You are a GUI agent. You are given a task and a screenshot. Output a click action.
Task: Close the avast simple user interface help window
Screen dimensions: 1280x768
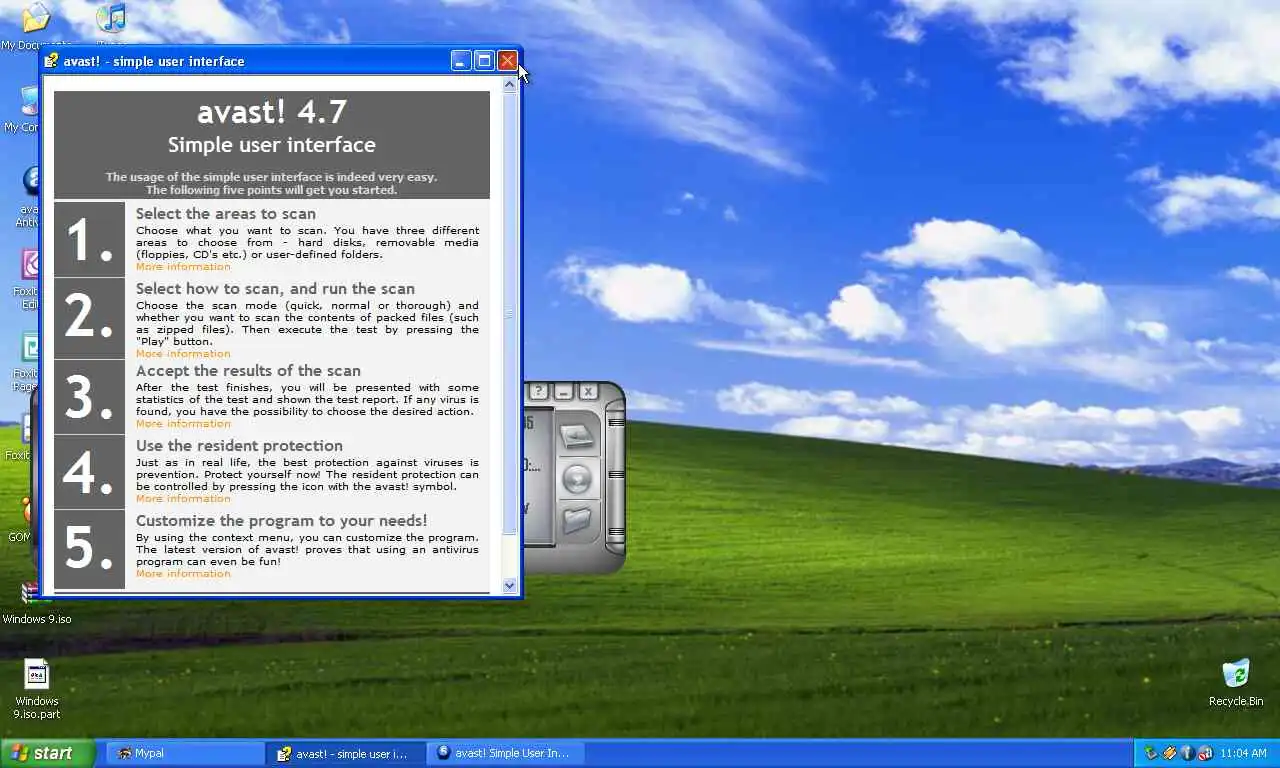click(x=507, y=61)
